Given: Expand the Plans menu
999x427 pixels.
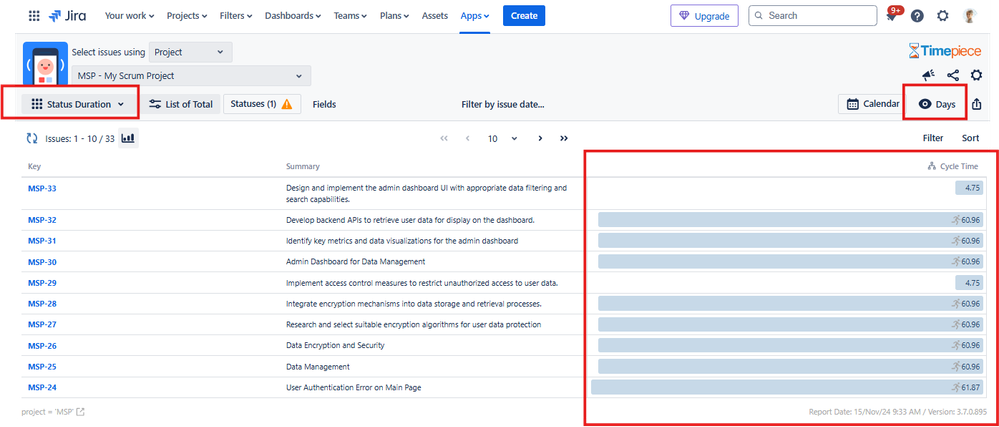Looking at the screenshot, I should tap(395, 16).
